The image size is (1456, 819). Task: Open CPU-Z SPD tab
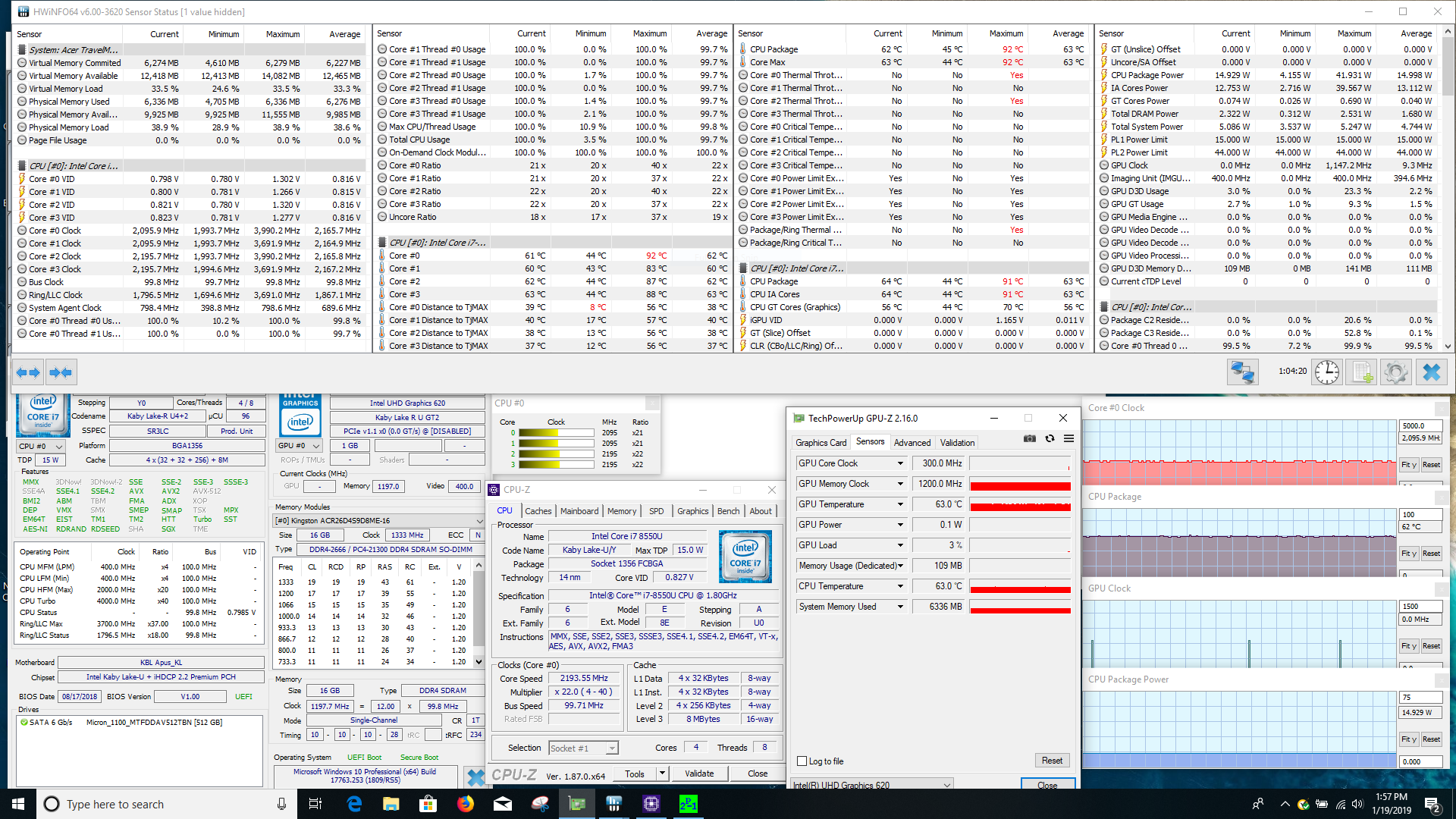click(x=657, y=511)
